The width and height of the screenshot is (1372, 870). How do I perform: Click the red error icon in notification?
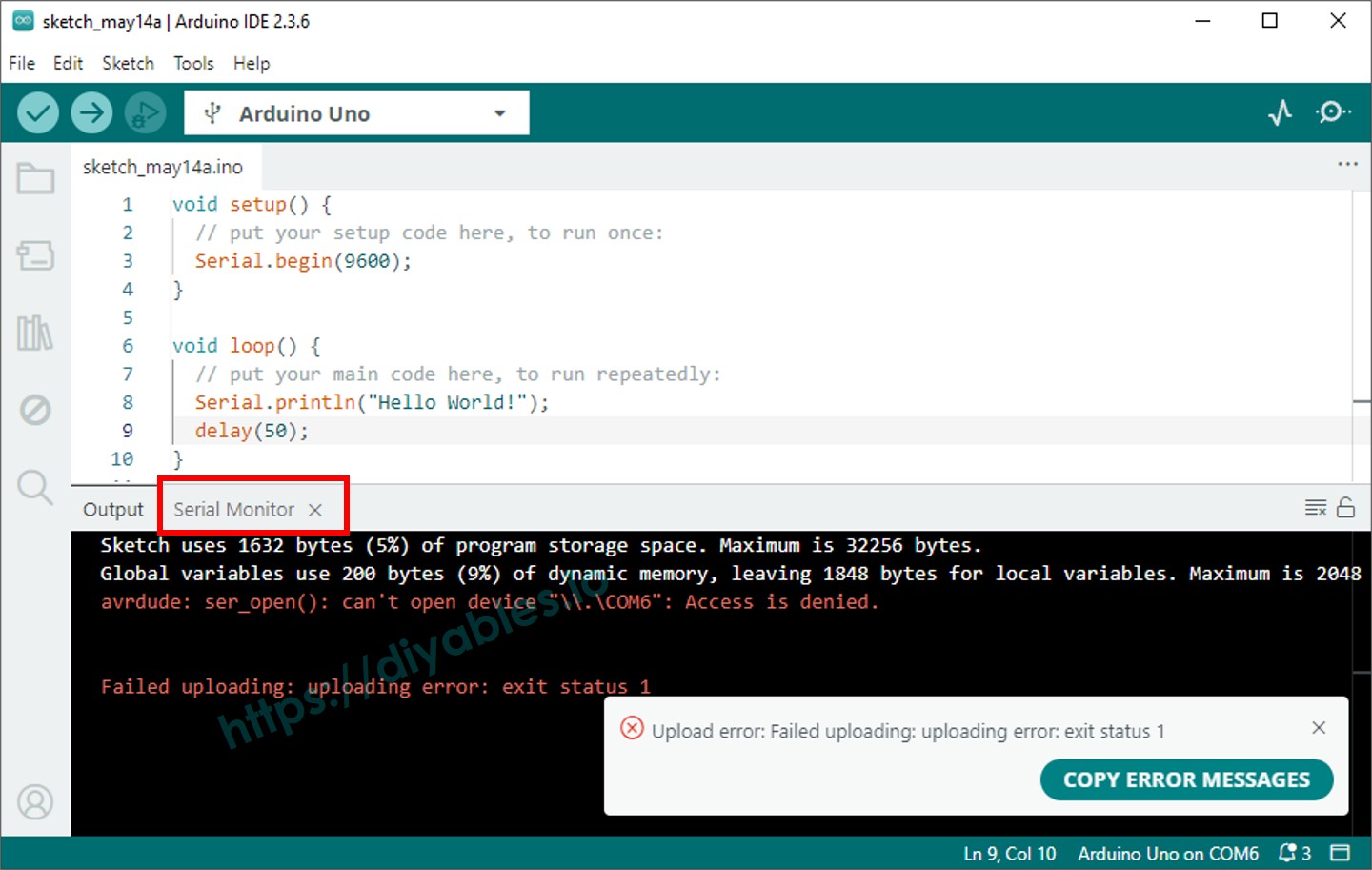tap(632, 729)
